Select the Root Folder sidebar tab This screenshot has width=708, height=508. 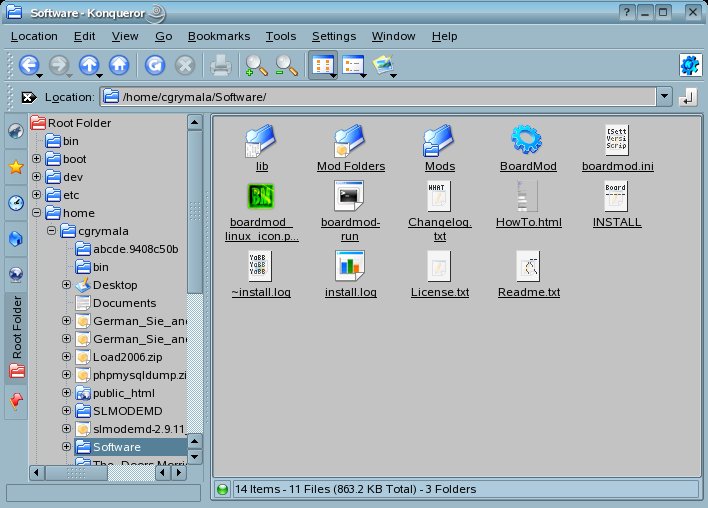tap(16, 338)
